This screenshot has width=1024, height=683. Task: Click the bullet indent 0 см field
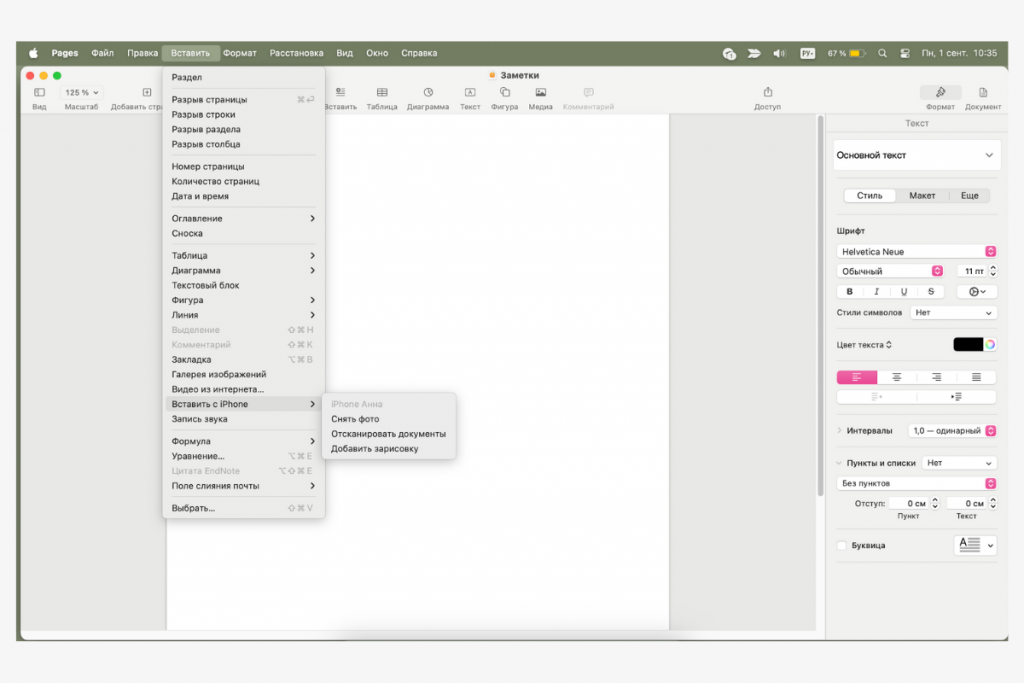[x=910, y=503]
